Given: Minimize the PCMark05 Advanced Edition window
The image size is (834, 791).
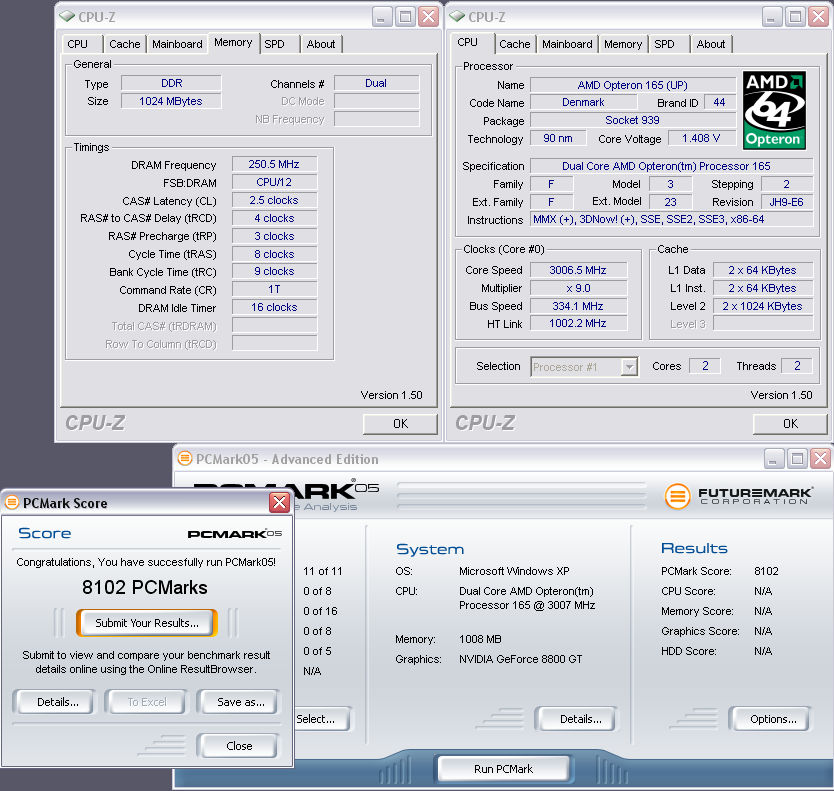Looking at the screenshot, I should [773, 459].
